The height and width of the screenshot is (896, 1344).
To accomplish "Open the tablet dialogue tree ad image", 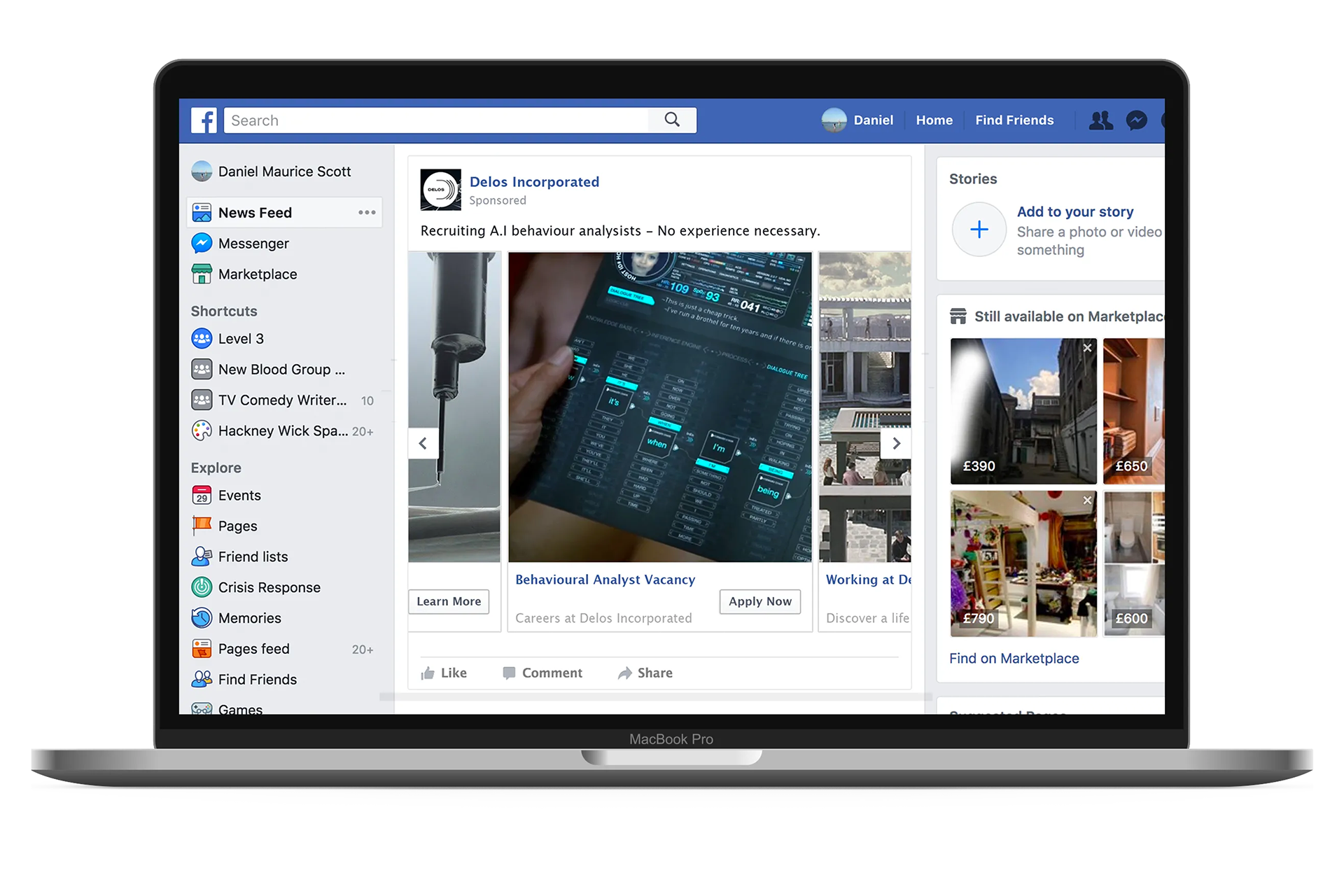I will tap(660, 407).
